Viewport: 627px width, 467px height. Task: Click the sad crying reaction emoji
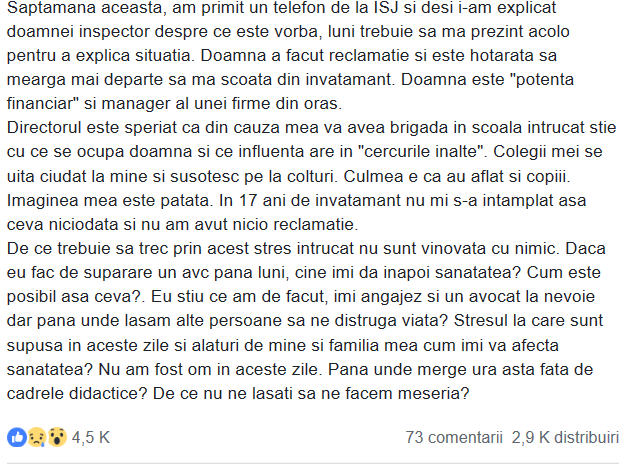[x=37, y=437]
